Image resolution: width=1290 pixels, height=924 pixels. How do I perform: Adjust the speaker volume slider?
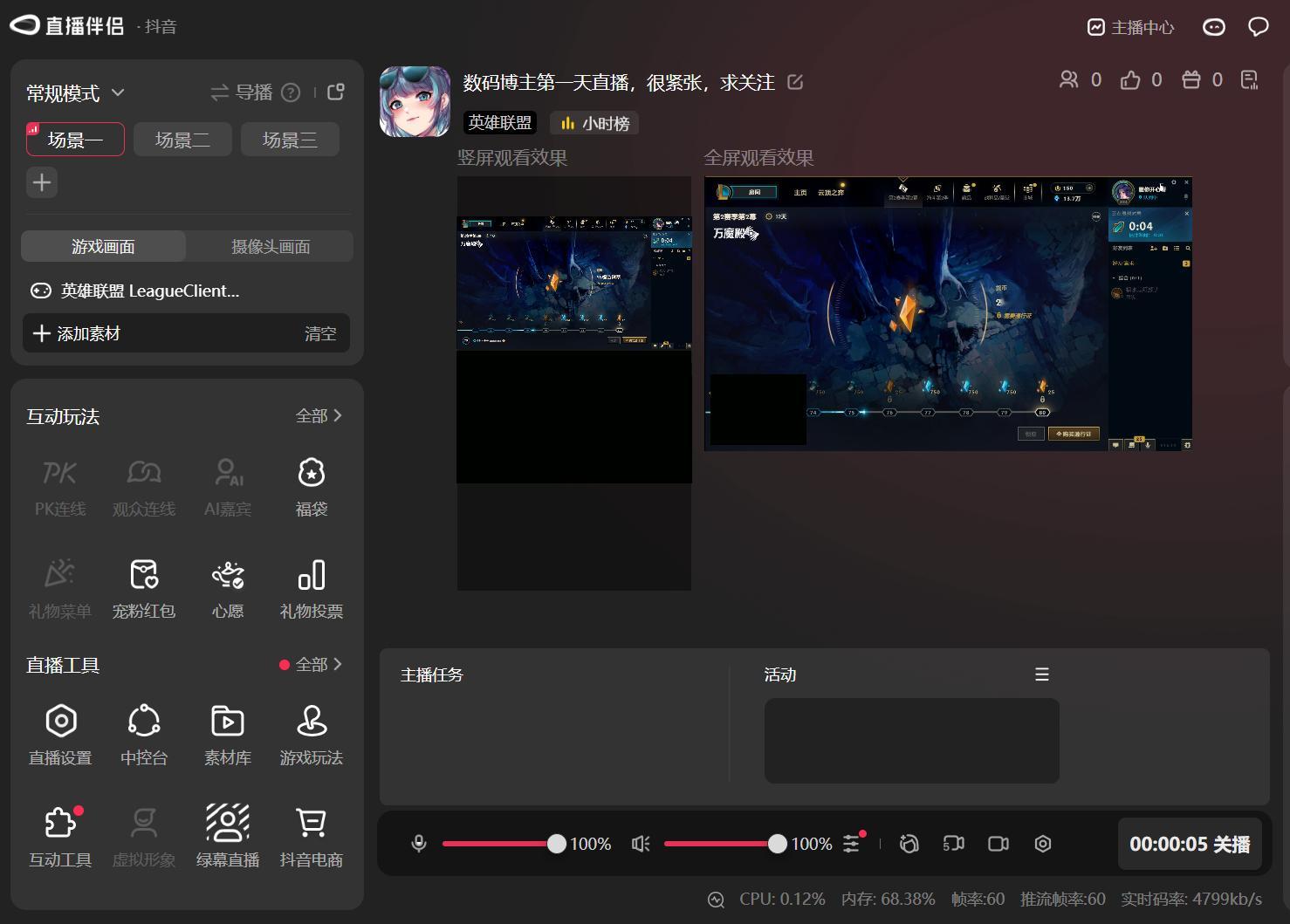(725, 844)
